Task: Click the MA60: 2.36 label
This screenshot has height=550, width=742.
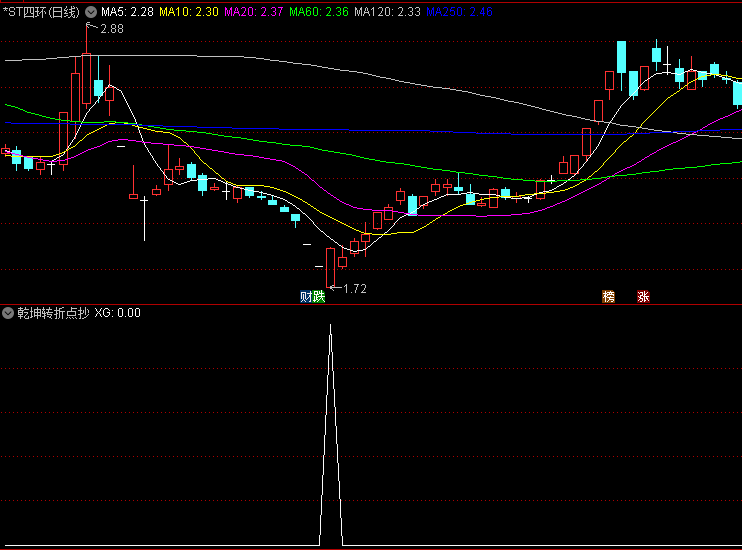Action: pos(318,12)
